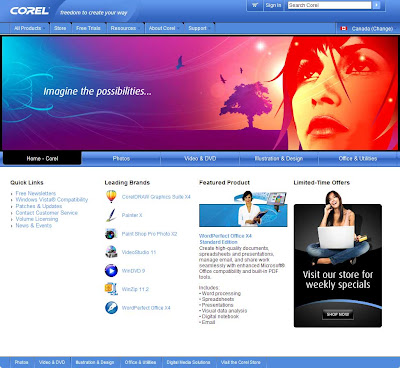Click the Digital Media Solutions footer link
Screen dimensions: 400x368
(188, 362)
